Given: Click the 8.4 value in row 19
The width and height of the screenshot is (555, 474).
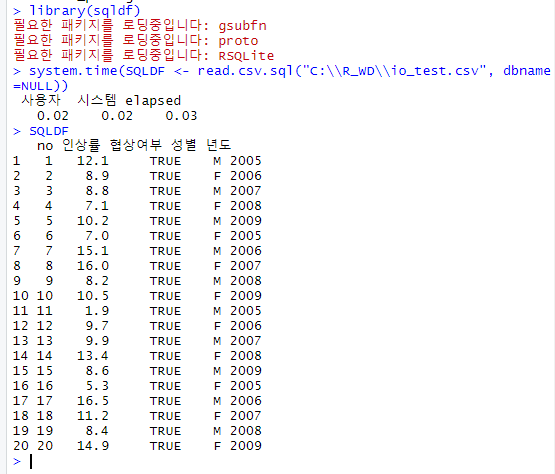Looking at the screenshot, I should 97,430.
